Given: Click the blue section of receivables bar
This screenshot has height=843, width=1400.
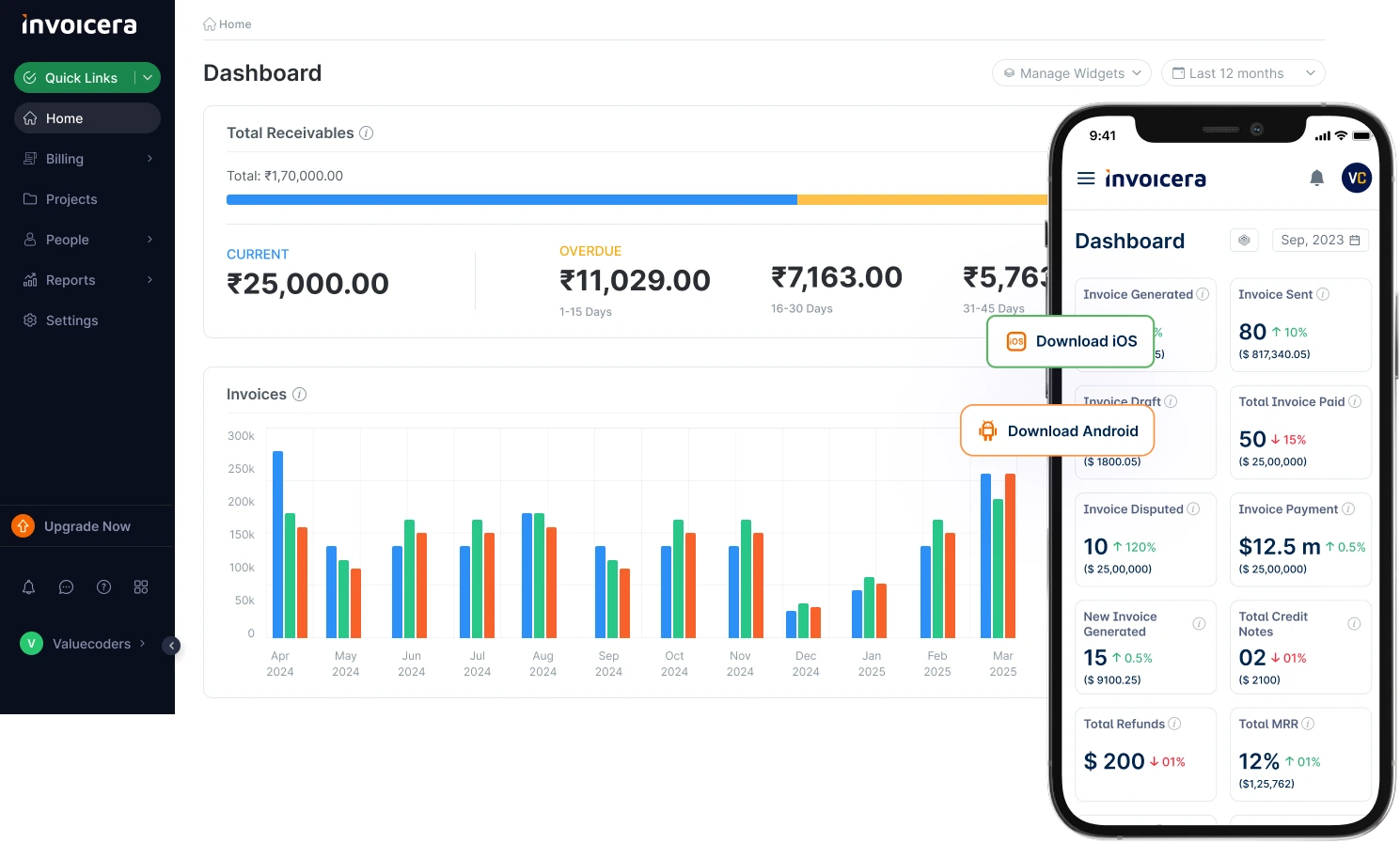Looking at the screenshot, I should coord(511,199).
